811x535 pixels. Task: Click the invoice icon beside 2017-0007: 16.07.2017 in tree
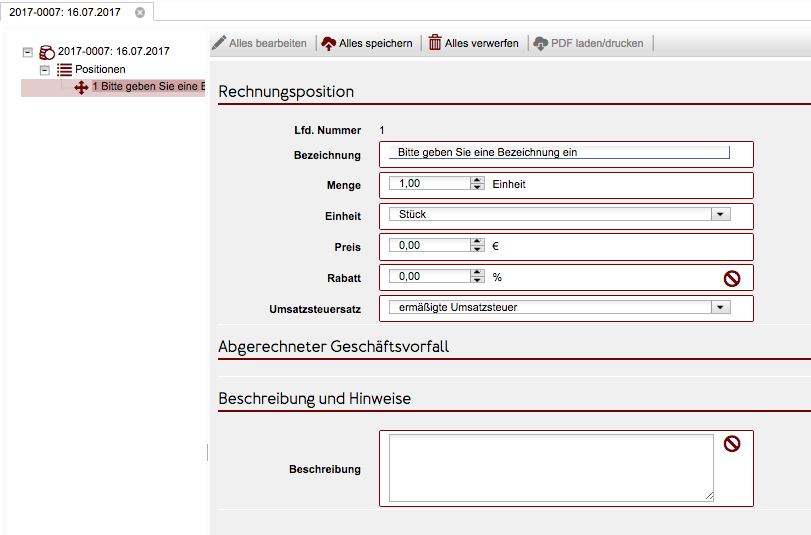click(x=46, y=52)
